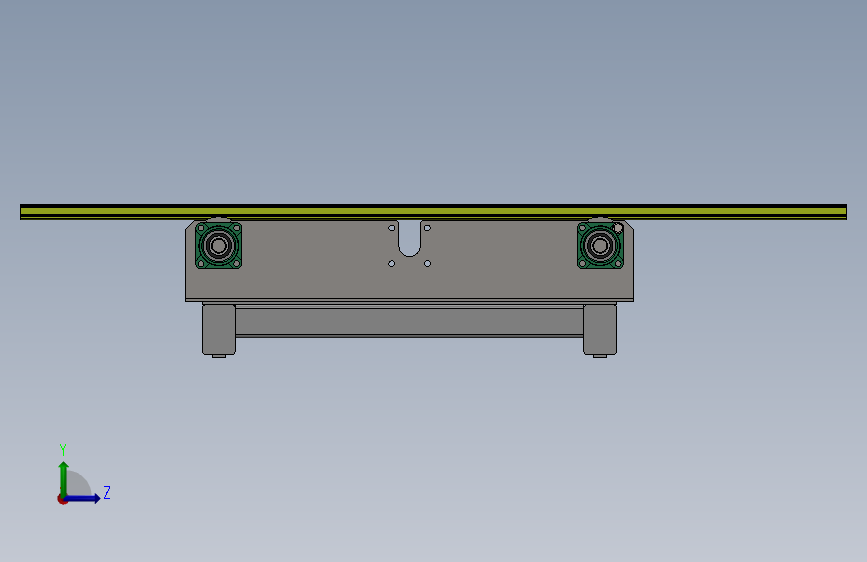Click the left green flange bearing
Viewport: 867px width, 562px height.
point(218,246)
